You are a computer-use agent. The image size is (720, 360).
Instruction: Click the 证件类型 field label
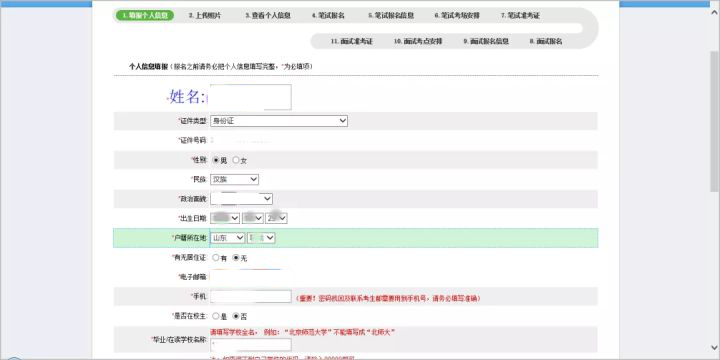point(193,121)
